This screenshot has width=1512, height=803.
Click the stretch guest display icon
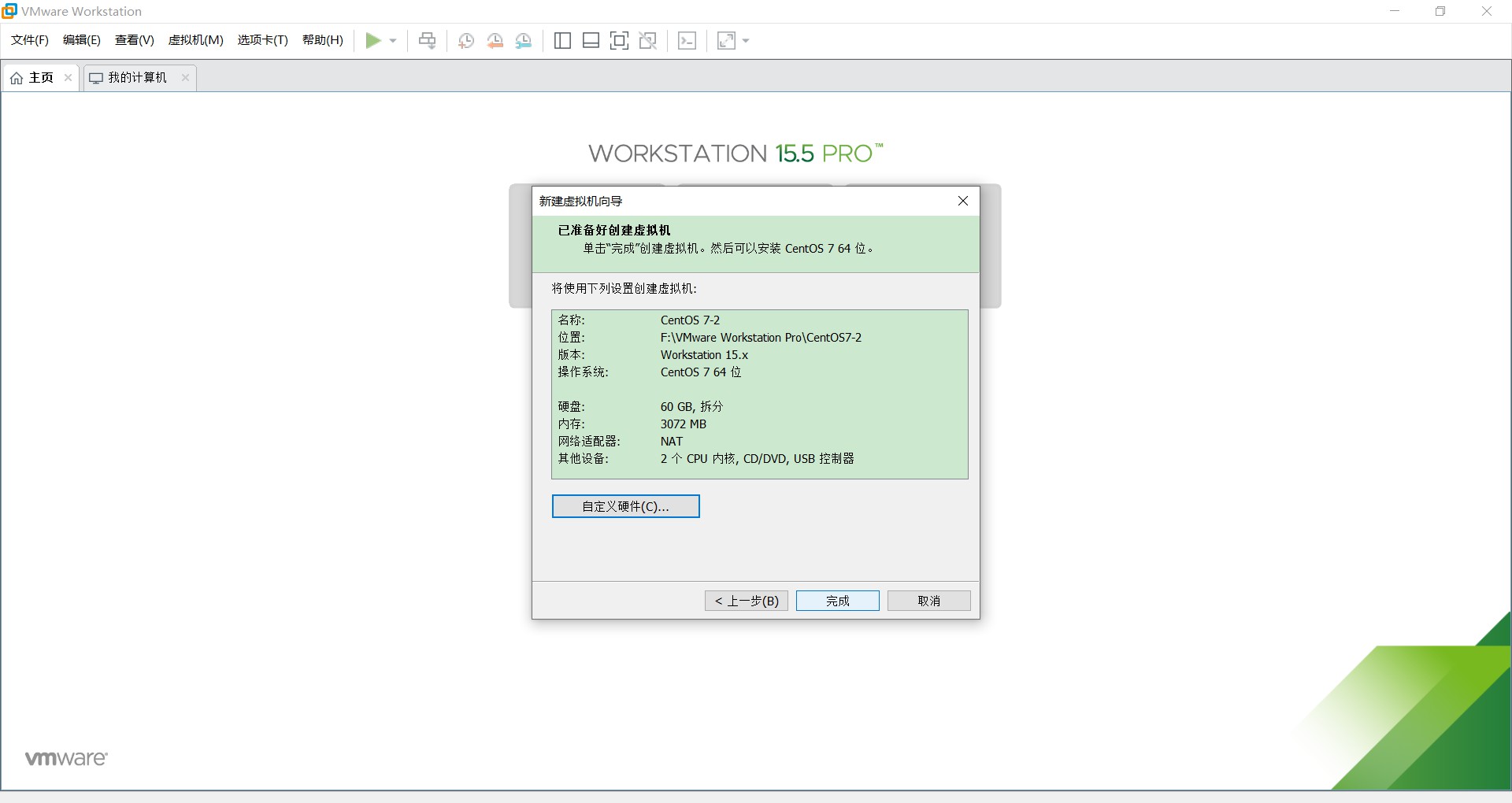tap(726, 41)
